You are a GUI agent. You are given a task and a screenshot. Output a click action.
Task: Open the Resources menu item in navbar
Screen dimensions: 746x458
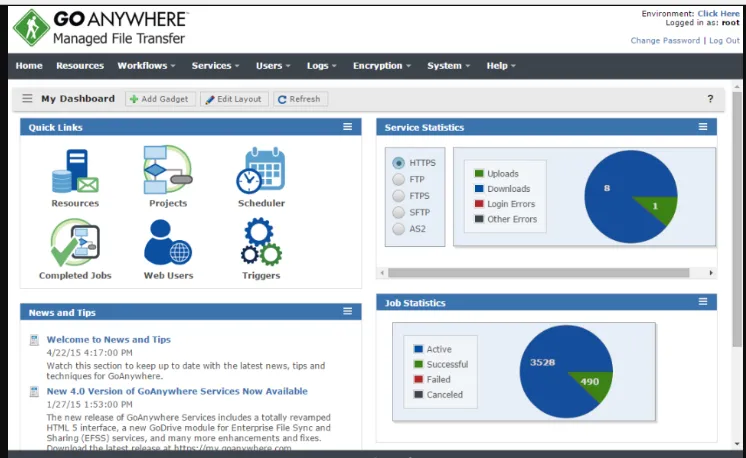coord(80,66)
